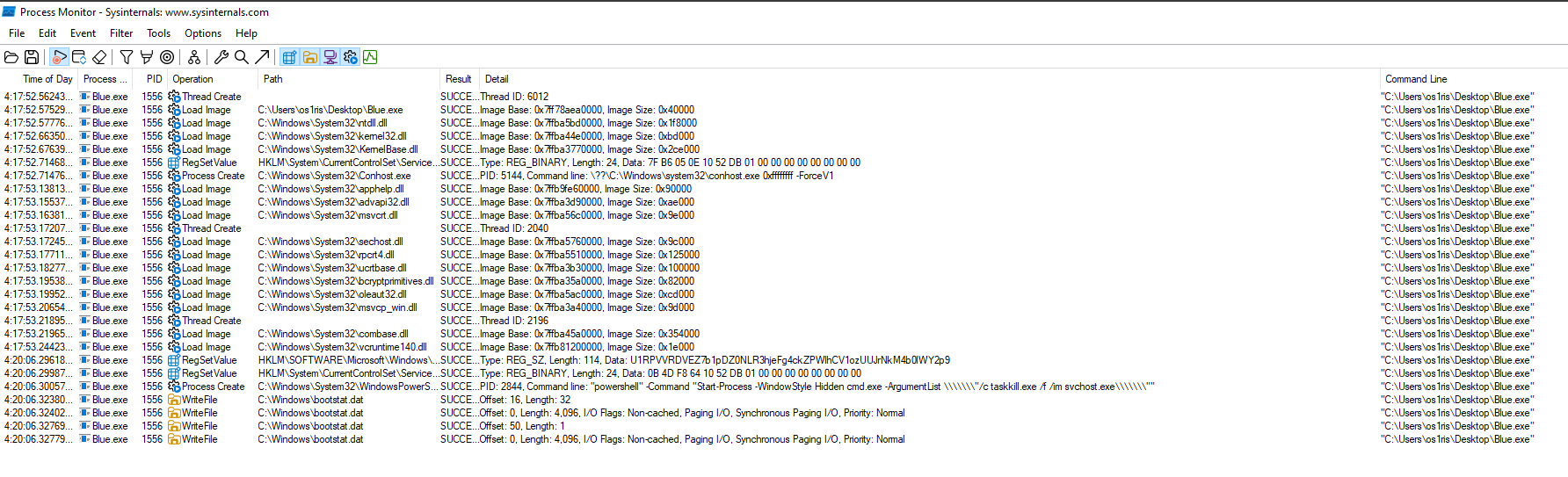Click the Detail column header

coord(497,79)
